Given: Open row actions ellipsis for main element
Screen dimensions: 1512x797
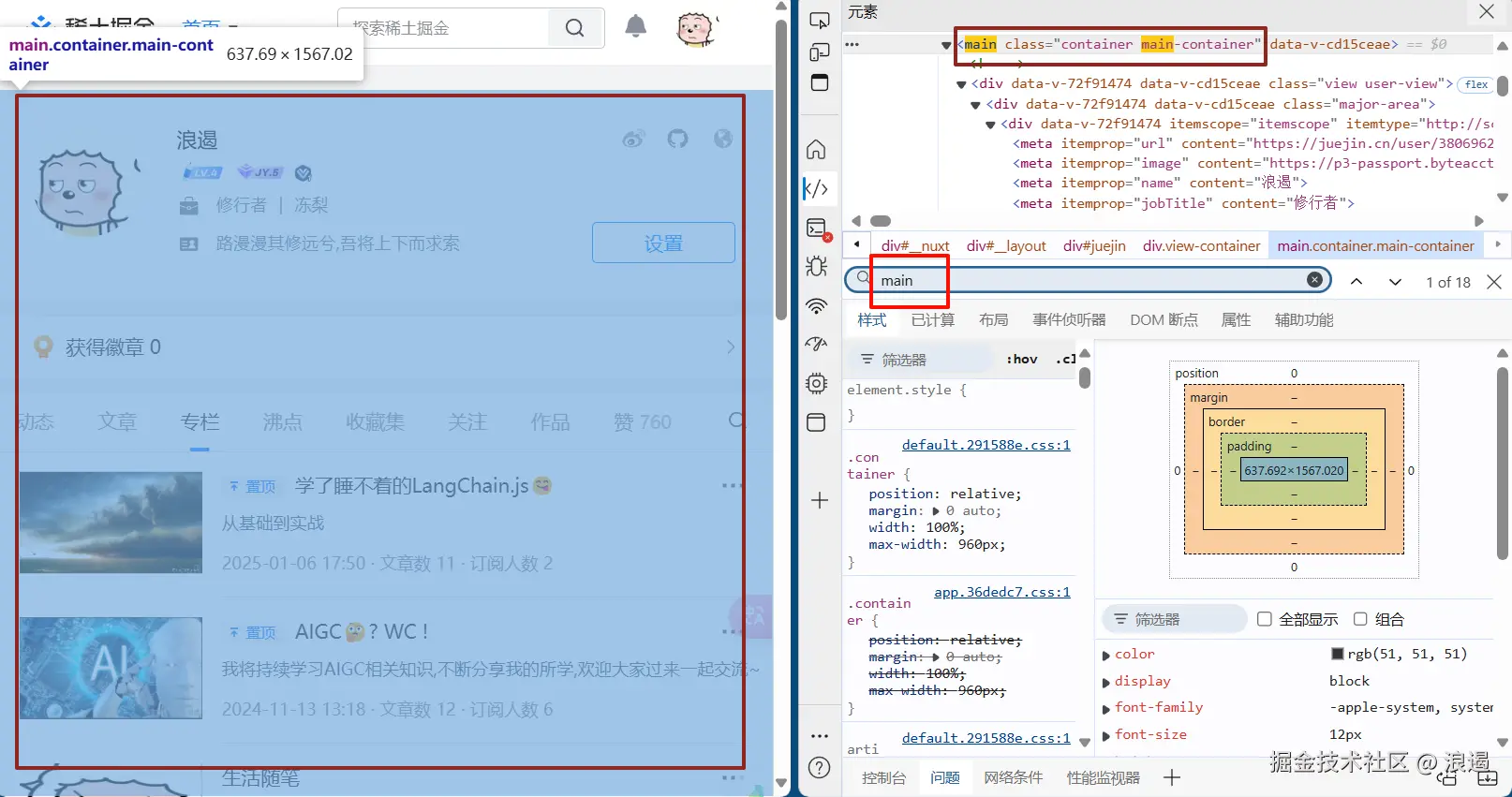Looking at the screenshot, I should pos(852,44).
